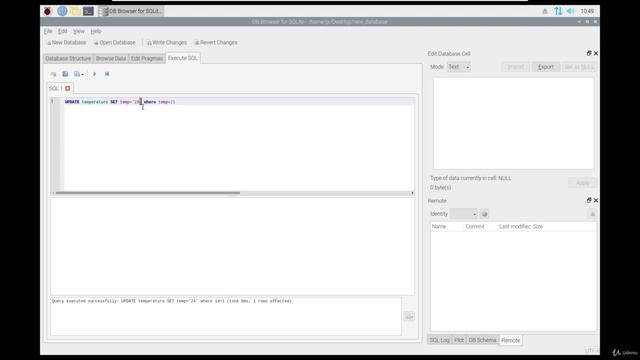Click the Export button
This screenshot has width=640, height=360.
click(546, 67)
